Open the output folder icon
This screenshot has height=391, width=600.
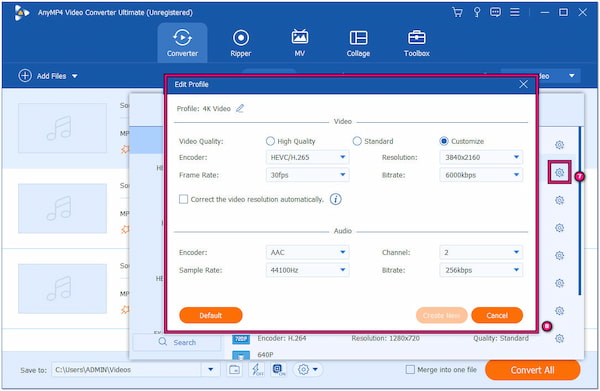(234, 370)
